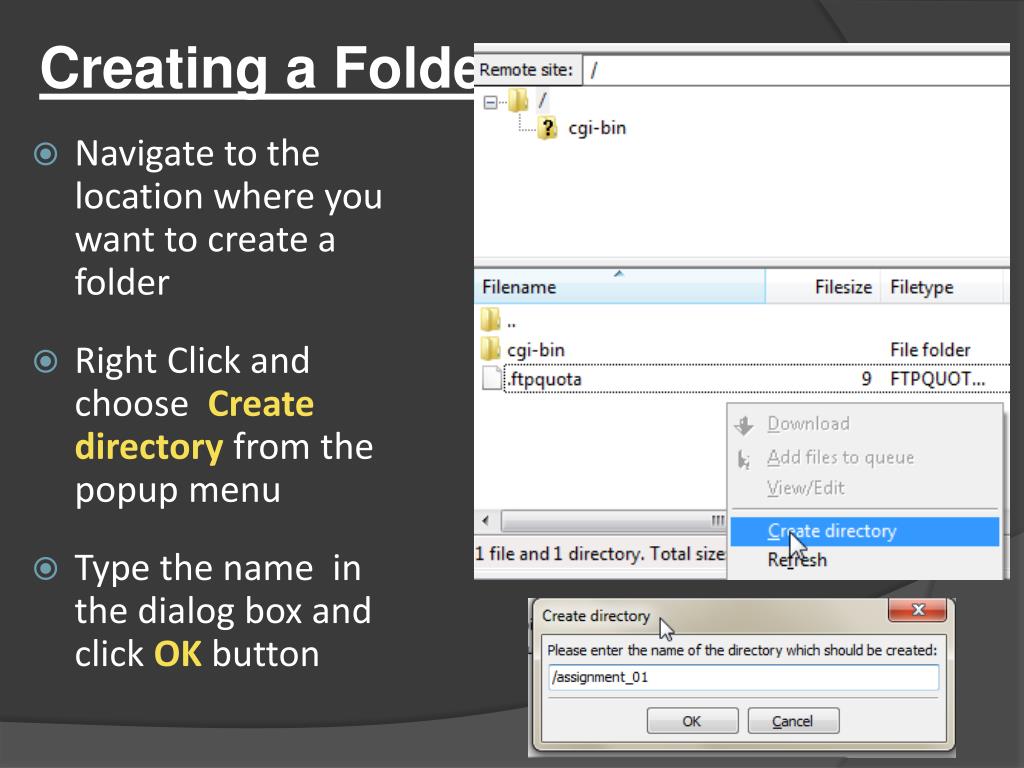Select the cgi-bin row name in file list
The height and width of the screenshot is (768, 1024).
pos(536,350)
